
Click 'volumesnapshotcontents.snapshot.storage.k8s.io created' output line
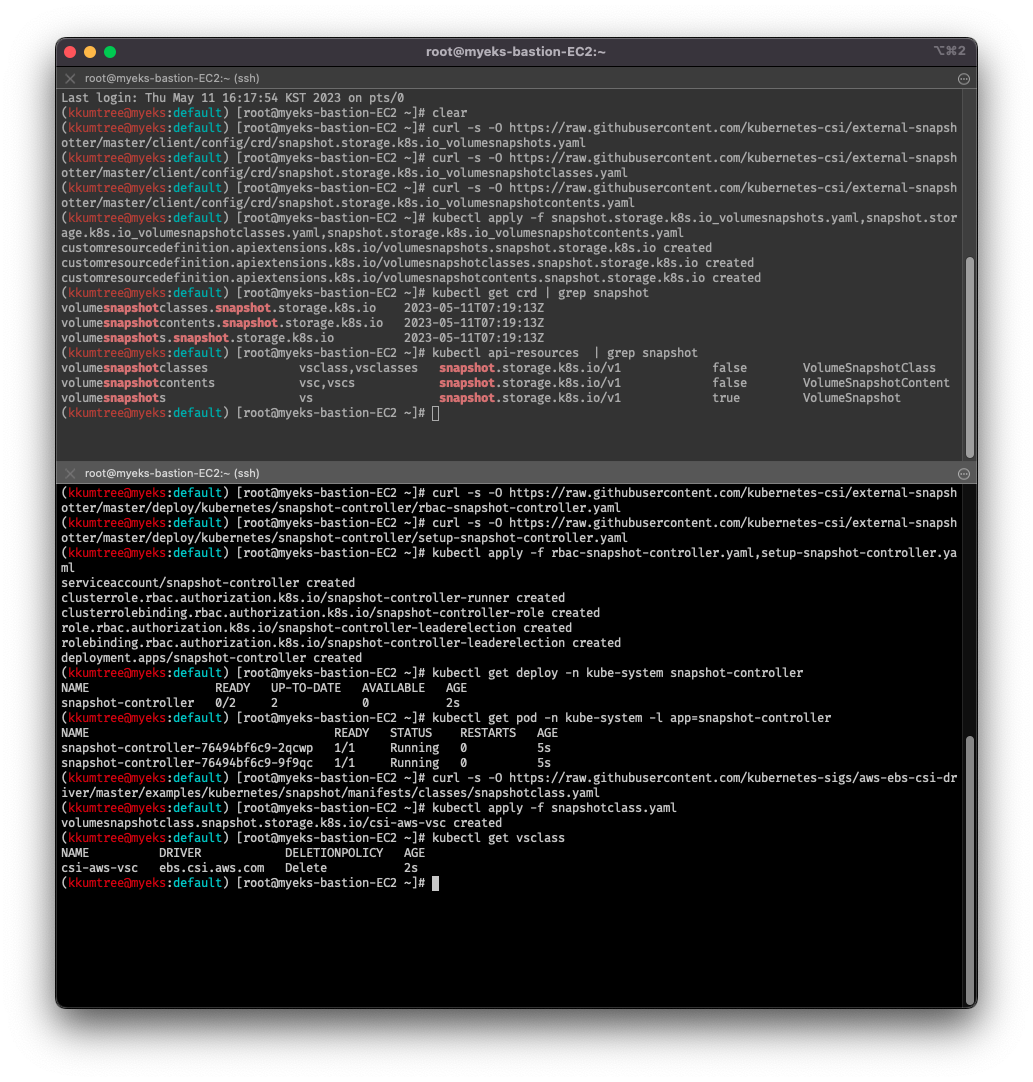pyautogui.click(x=411, y=278)
